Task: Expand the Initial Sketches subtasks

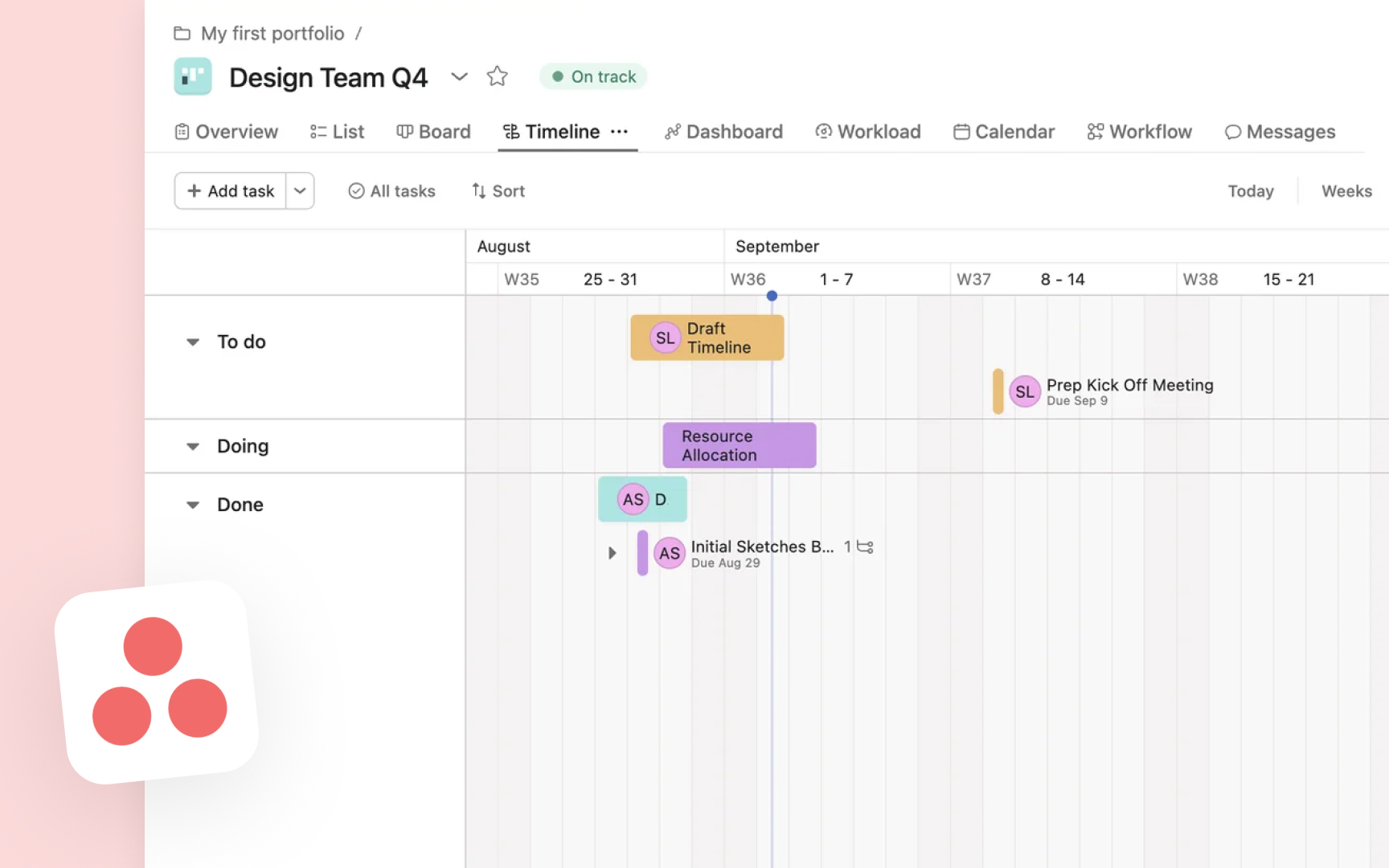Action: (x=612, y=553)
